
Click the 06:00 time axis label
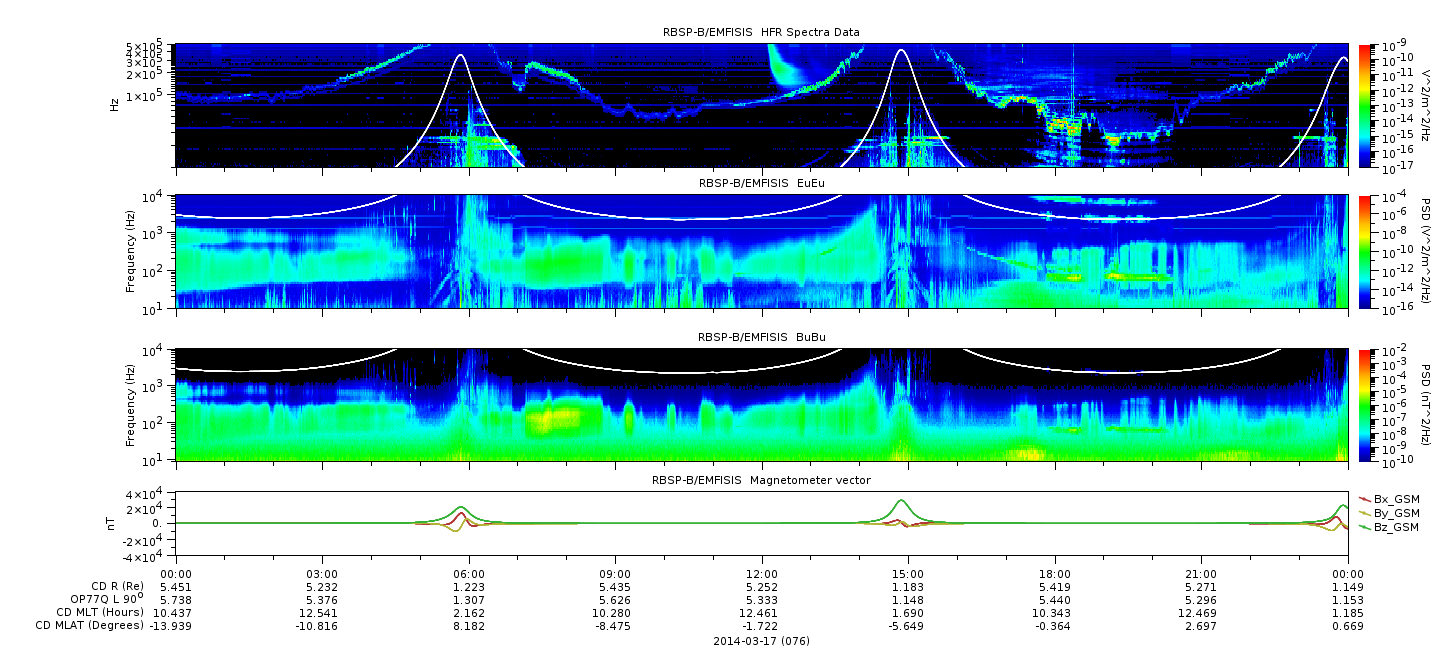[x=469, y=573]
